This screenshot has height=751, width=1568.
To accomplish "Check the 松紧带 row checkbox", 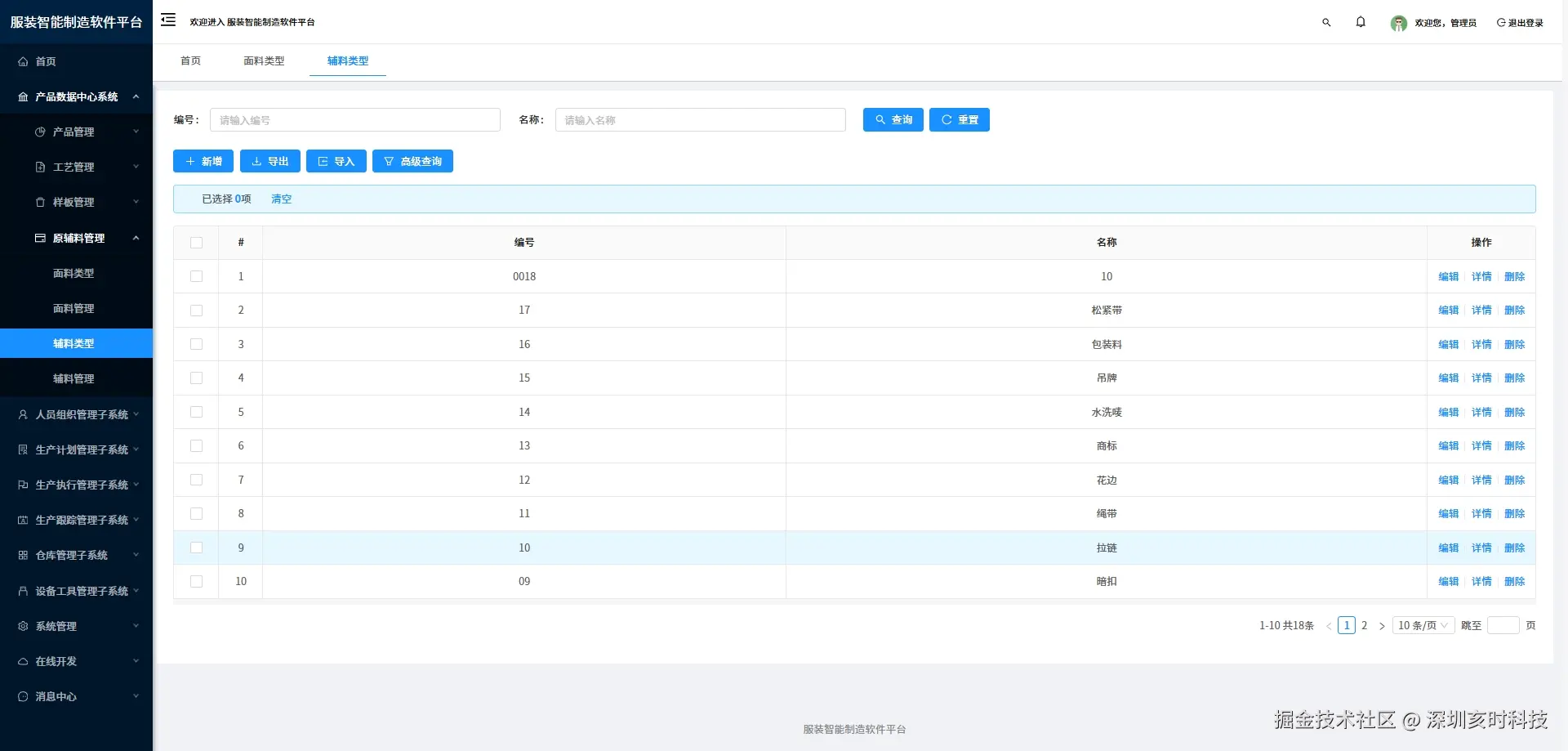I will [x=196, y=311].
